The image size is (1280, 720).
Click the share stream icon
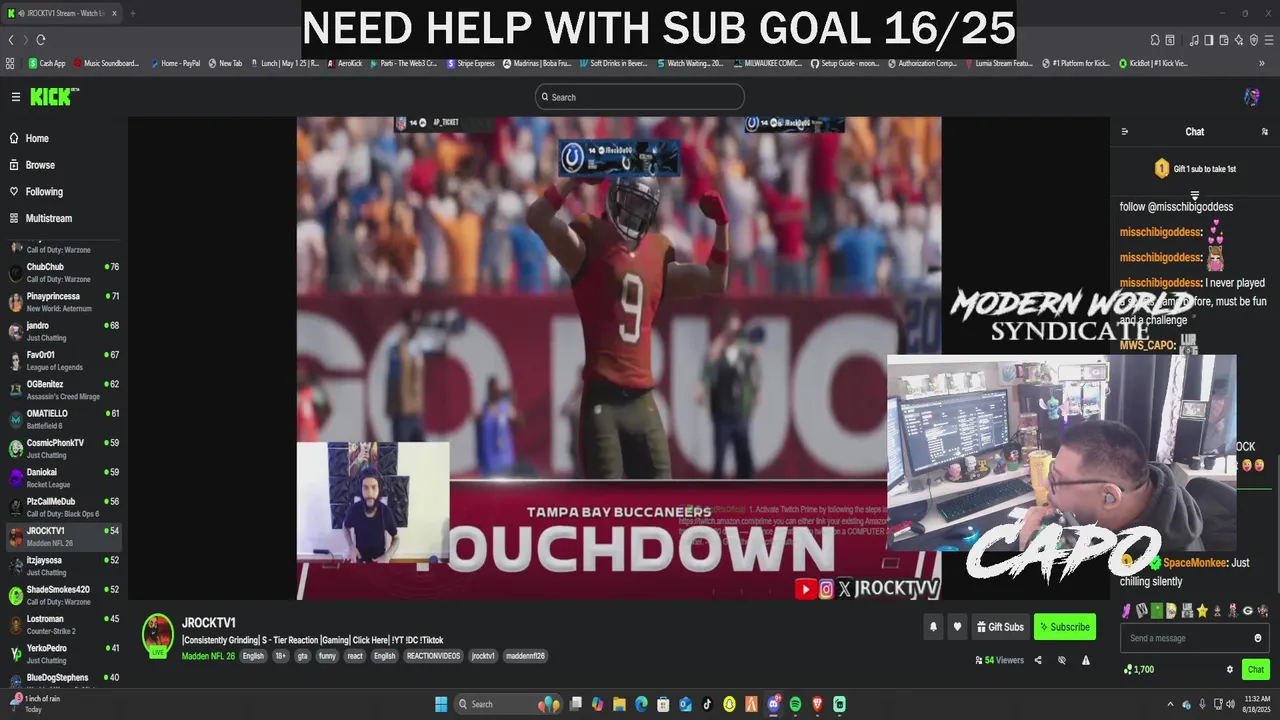click(x=1038, y=660)
